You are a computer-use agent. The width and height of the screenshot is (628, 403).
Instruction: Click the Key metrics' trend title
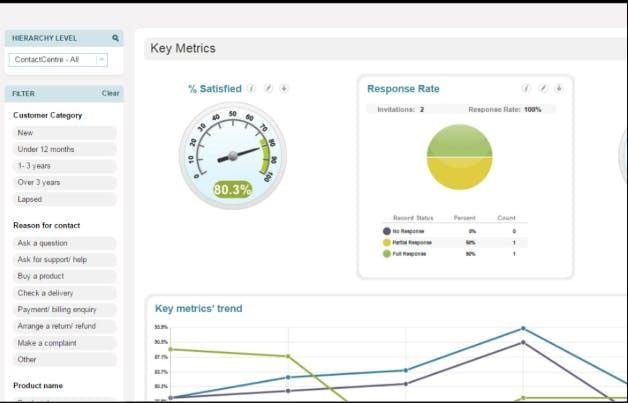[199, 308]
